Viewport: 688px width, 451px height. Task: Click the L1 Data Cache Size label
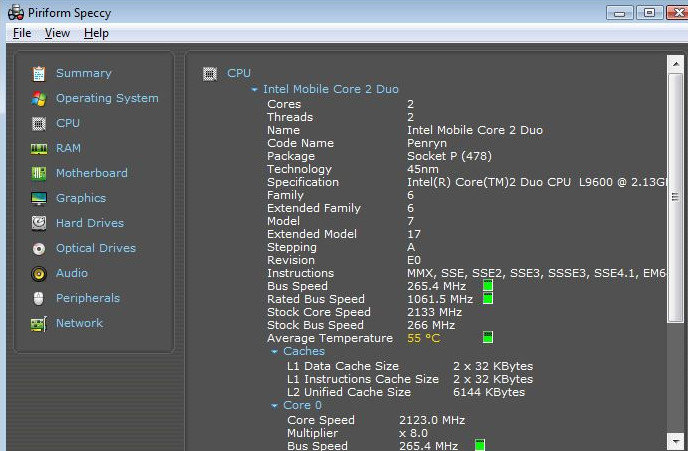pyautogui.click(x=342, y=366)
